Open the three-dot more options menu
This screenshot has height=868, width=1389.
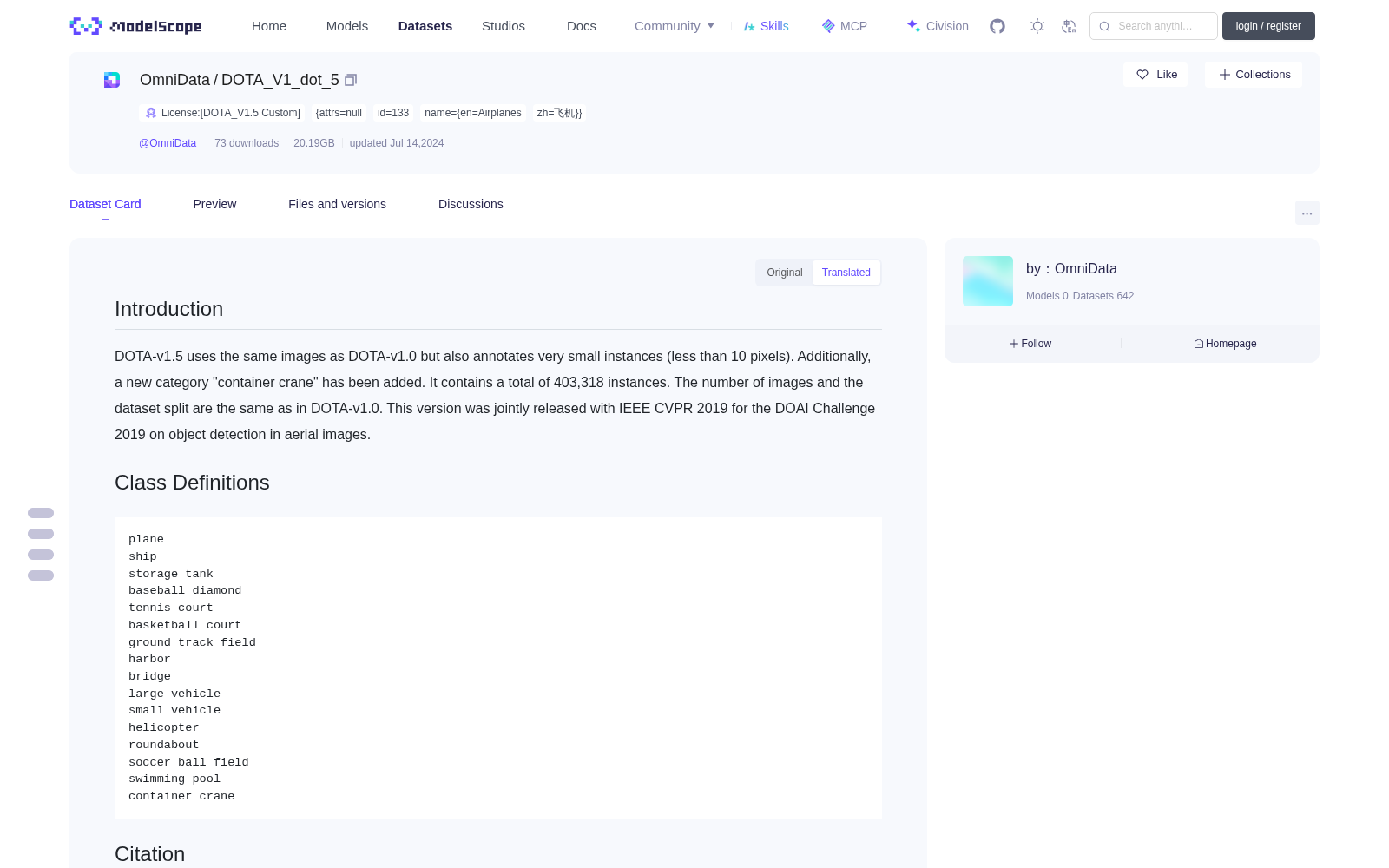1307,213
